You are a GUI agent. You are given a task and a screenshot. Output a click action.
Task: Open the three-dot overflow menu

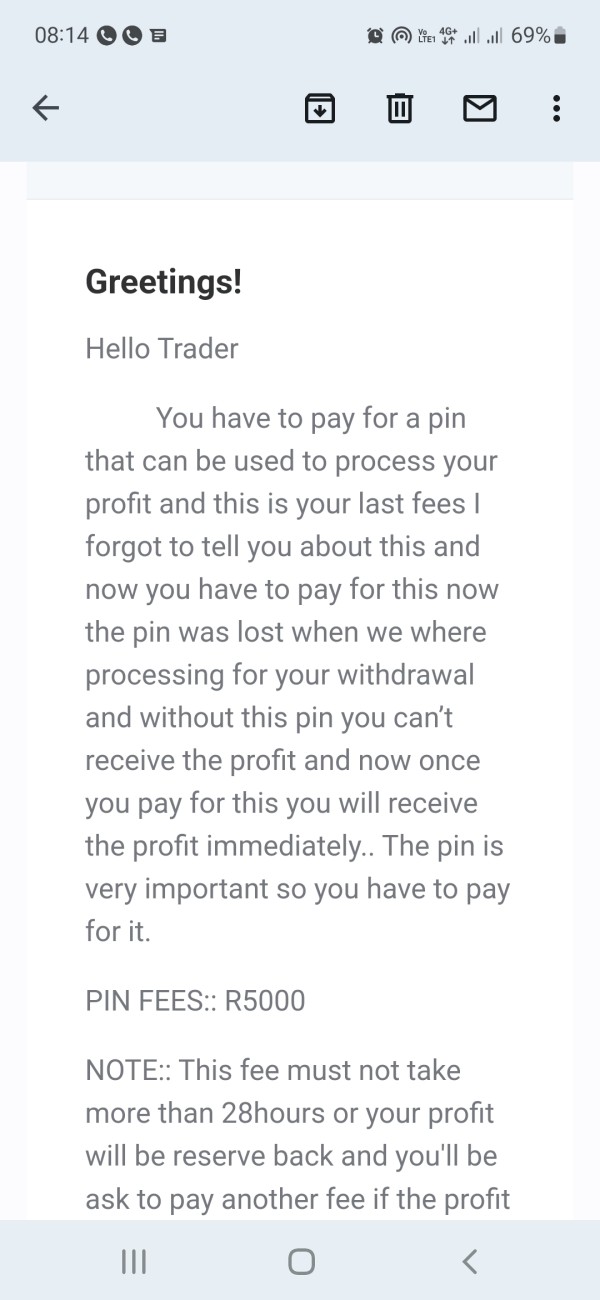556,108
